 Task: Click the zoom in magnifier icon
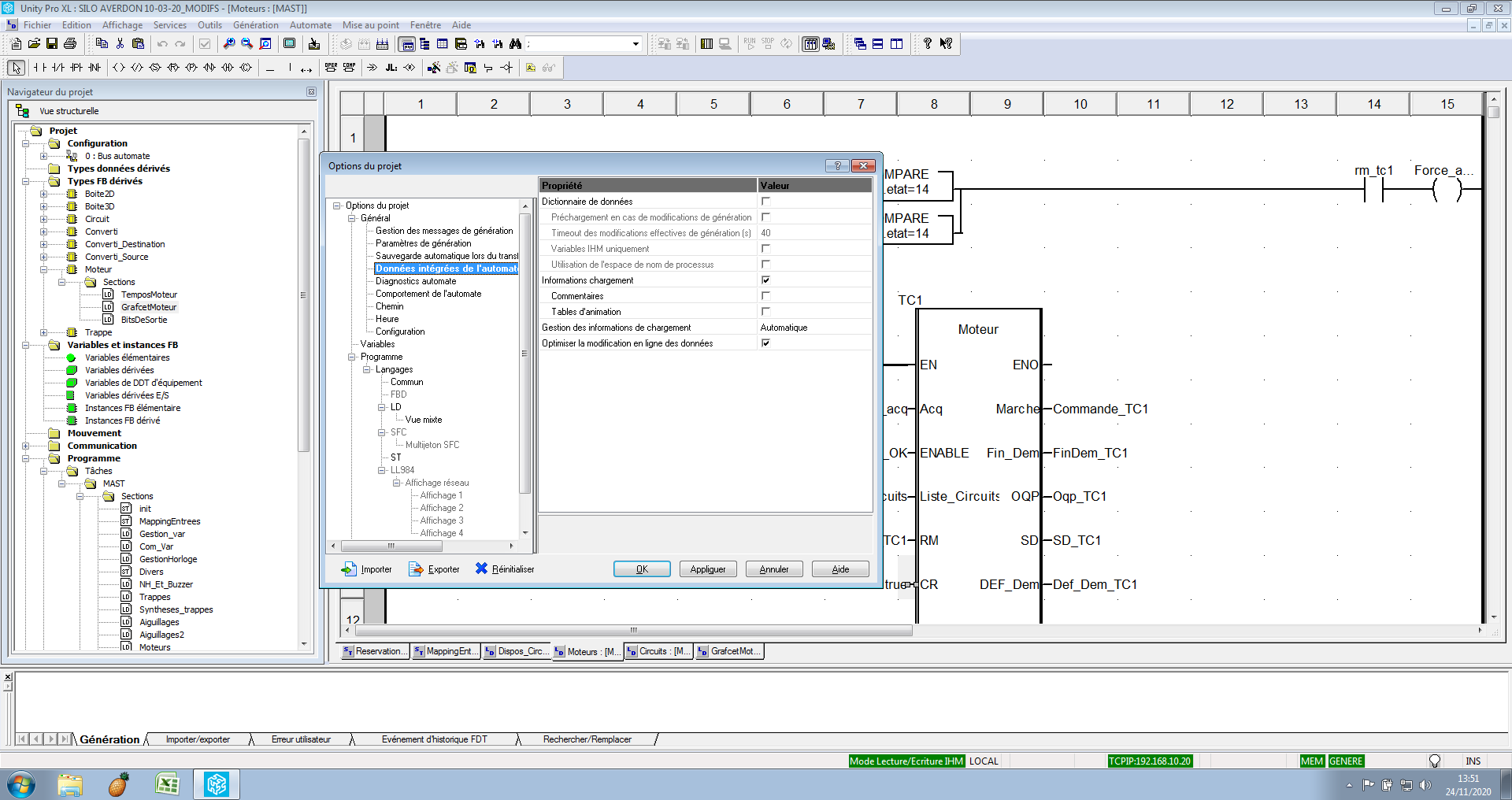tap(228, 44)
